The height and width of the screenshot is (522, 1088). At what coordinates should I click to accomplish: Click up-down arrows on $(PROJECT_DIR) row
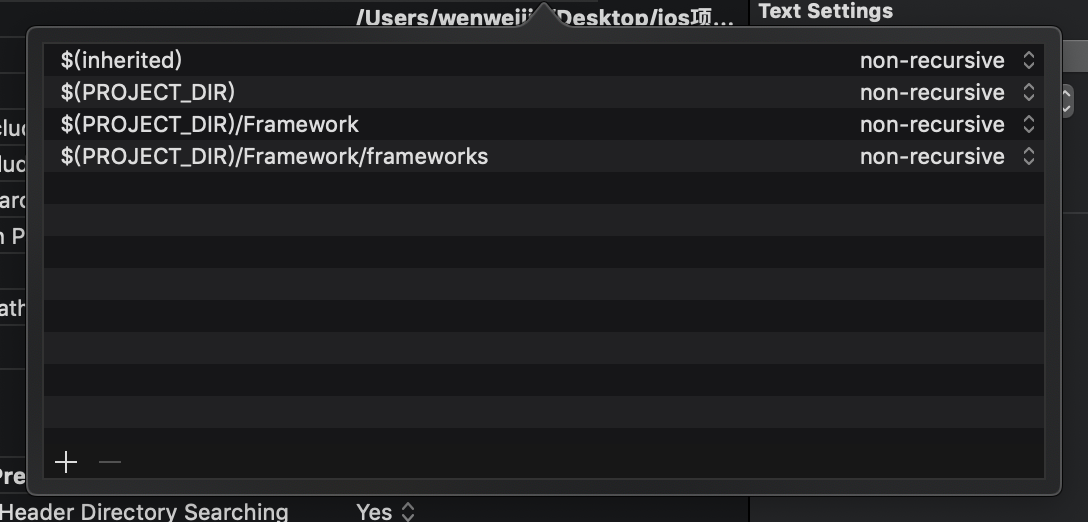point(1028,93)
